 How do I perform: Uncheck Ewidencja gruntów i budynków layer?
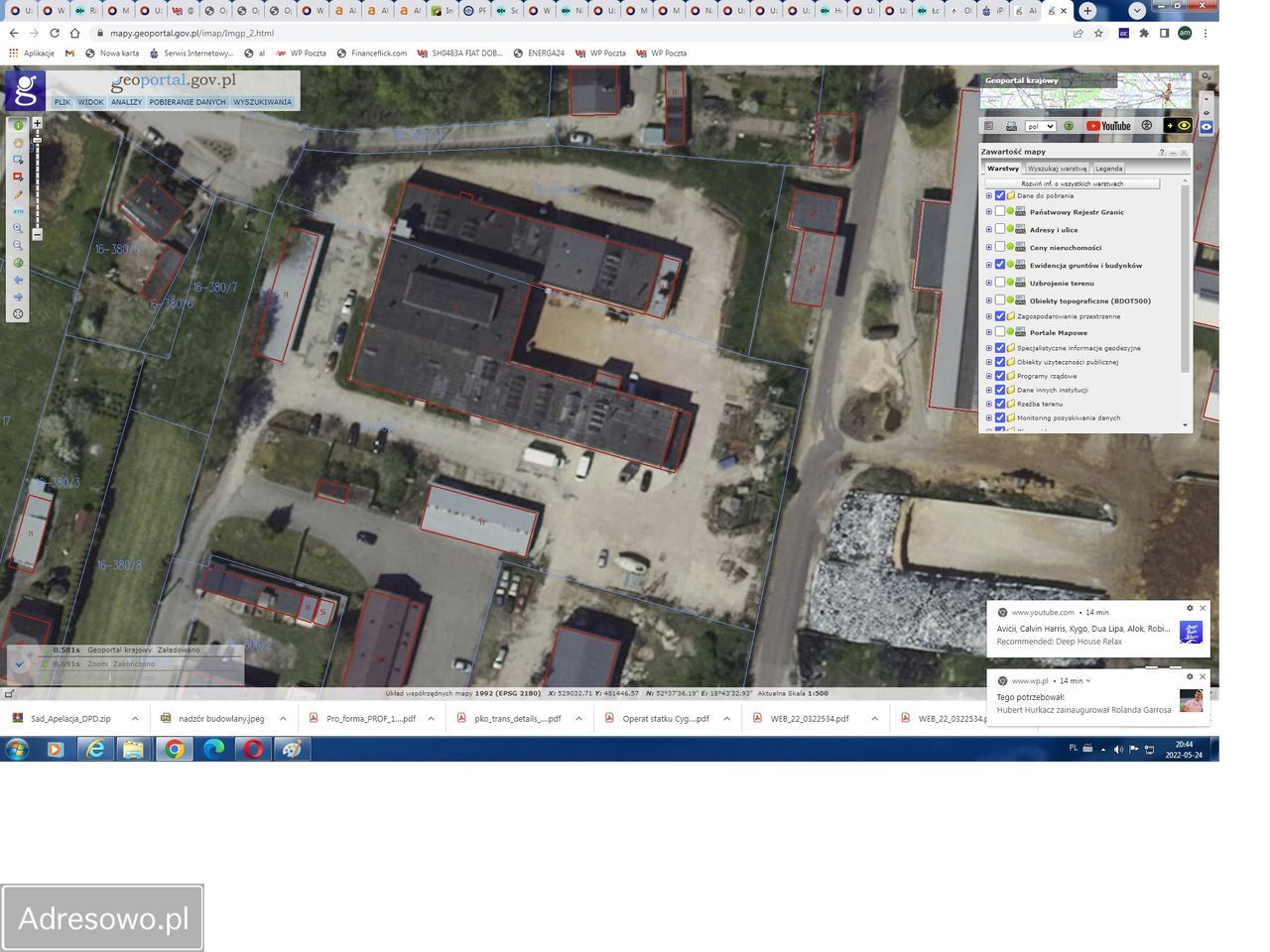(x=999, y=266)
